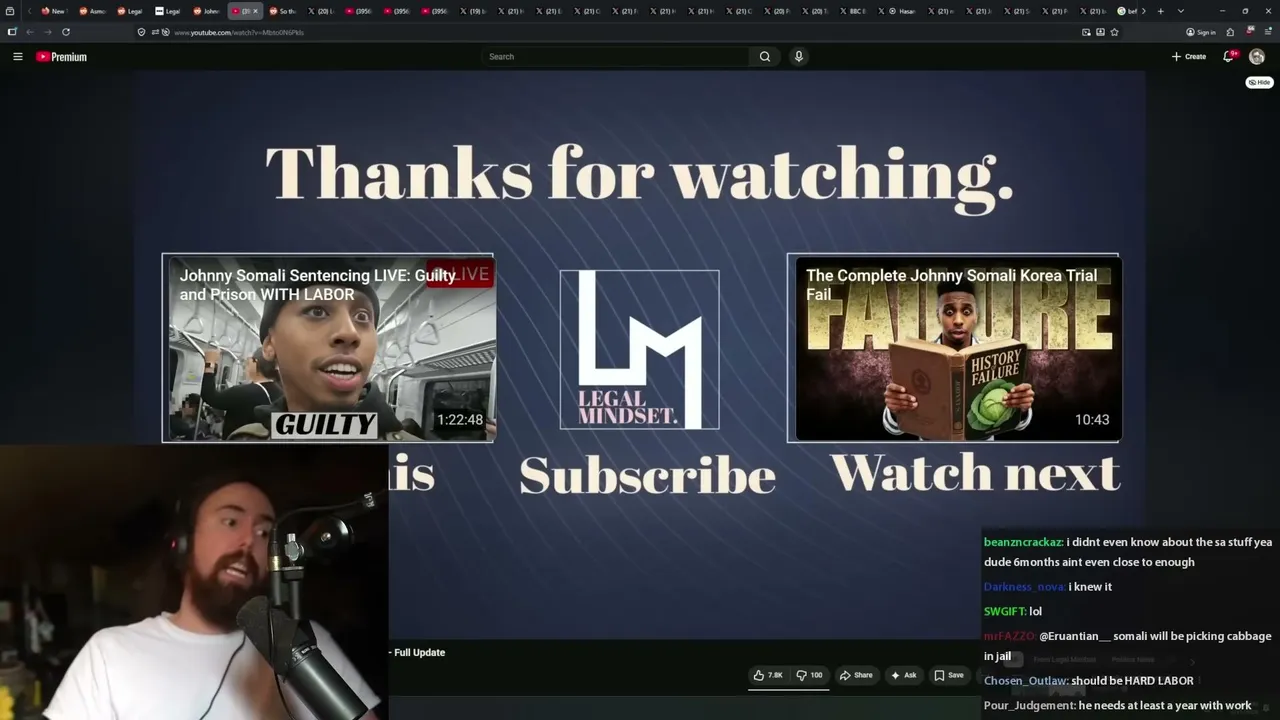Open the YouTube guide hamburger menu
Image resolution: width=1280 pixels, height=720 pixels.
18,57
